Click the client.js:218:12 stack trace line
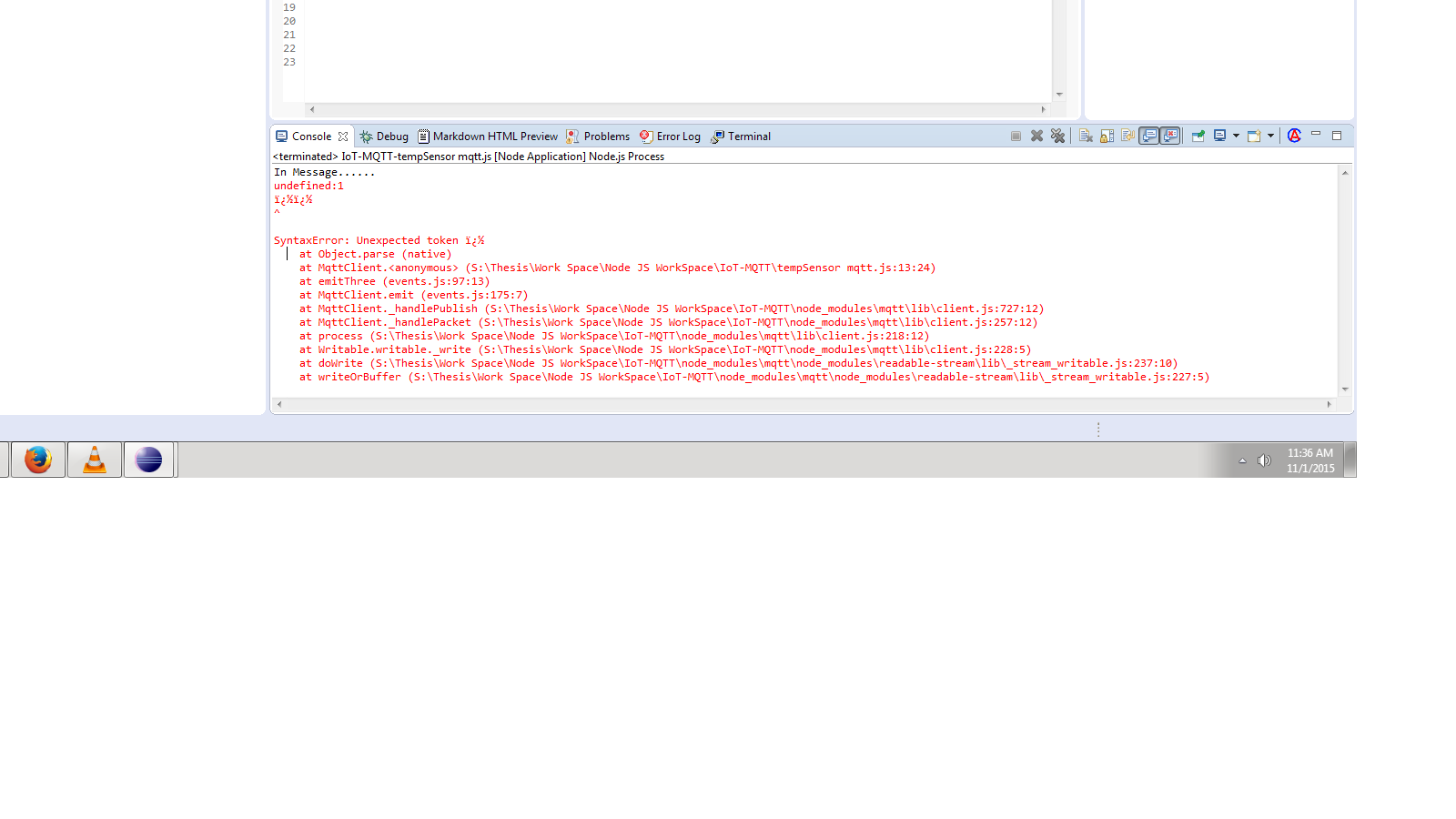The image size is (1456, 819). [x=614, y=336]
